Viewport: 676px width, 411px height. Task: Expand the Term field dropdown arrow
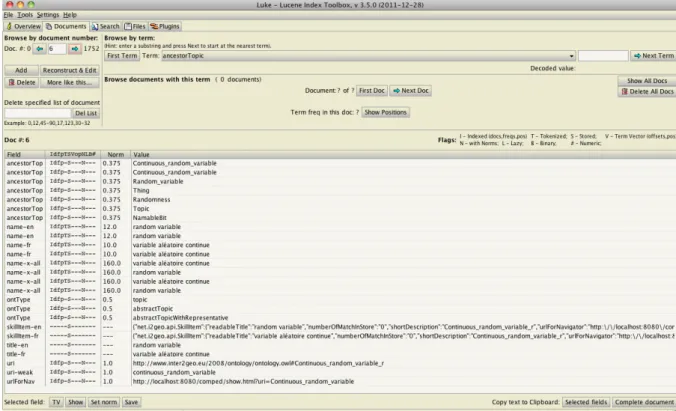pyautogui.click(x=571, y=56)
